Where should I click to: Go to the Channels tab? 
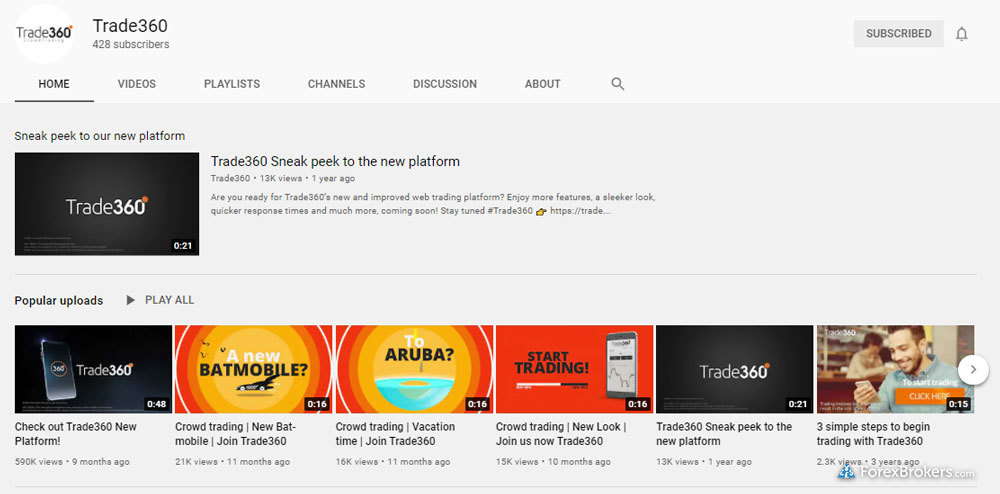tap(337, 84)
